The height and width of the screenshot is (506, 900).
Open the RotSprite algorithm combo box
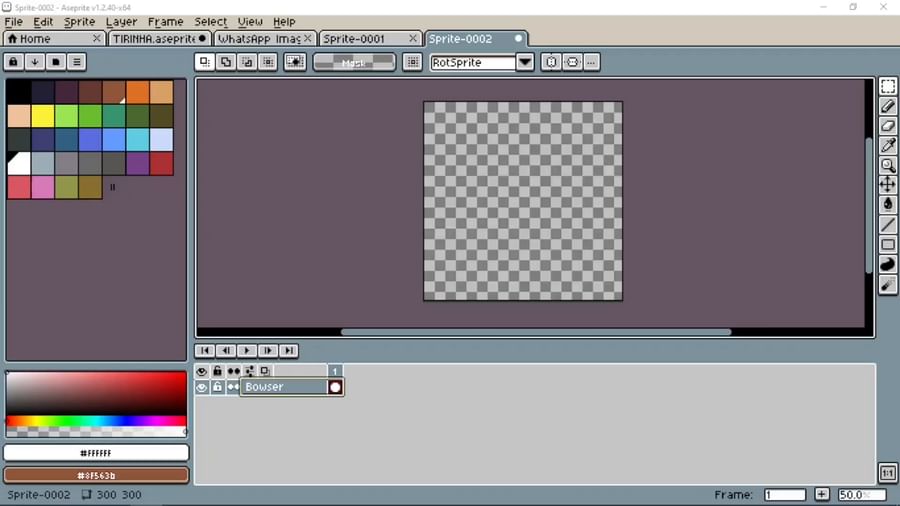pyautogui.click(x=472, y=62)
